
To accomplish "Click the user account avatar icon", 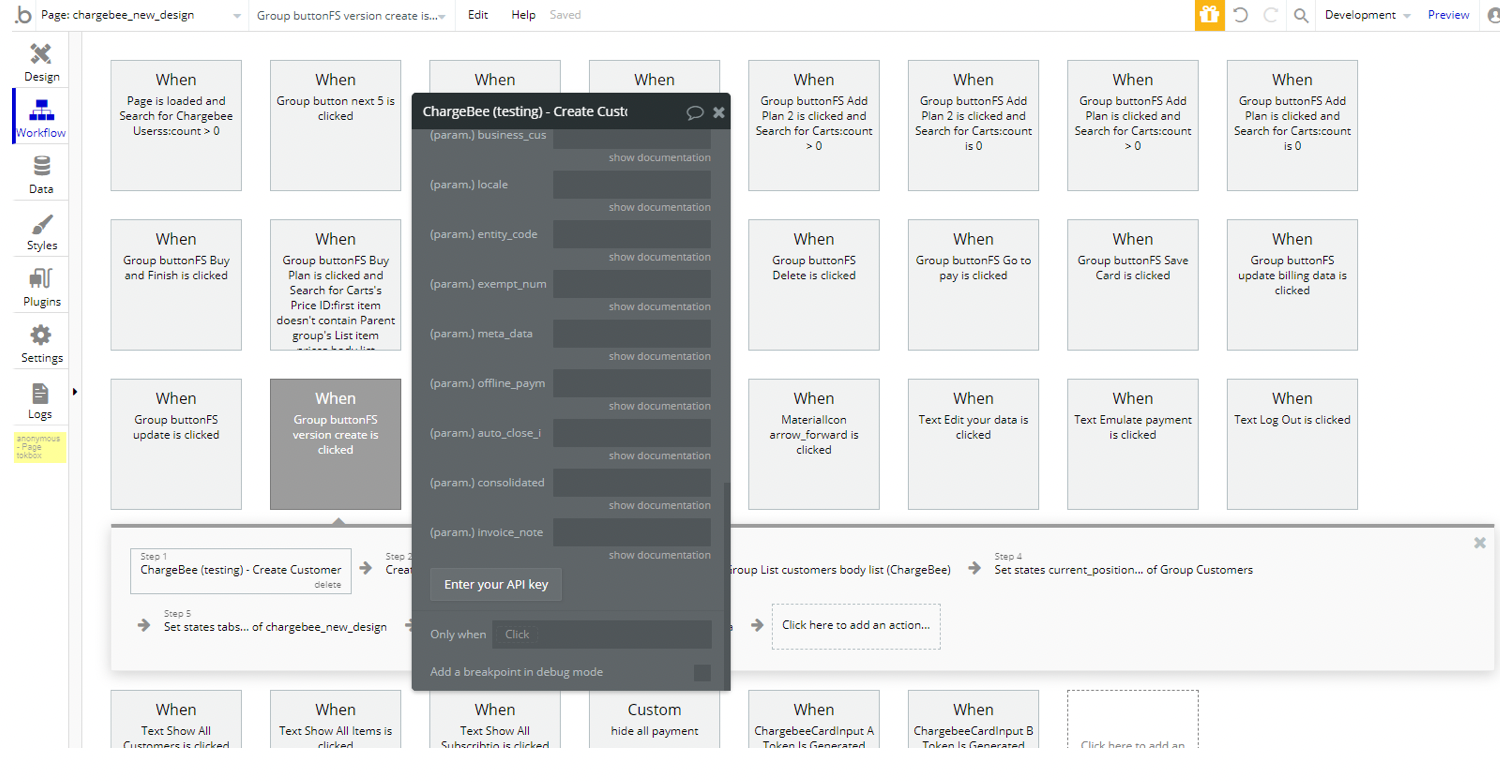I will (x=1493, y=15).
